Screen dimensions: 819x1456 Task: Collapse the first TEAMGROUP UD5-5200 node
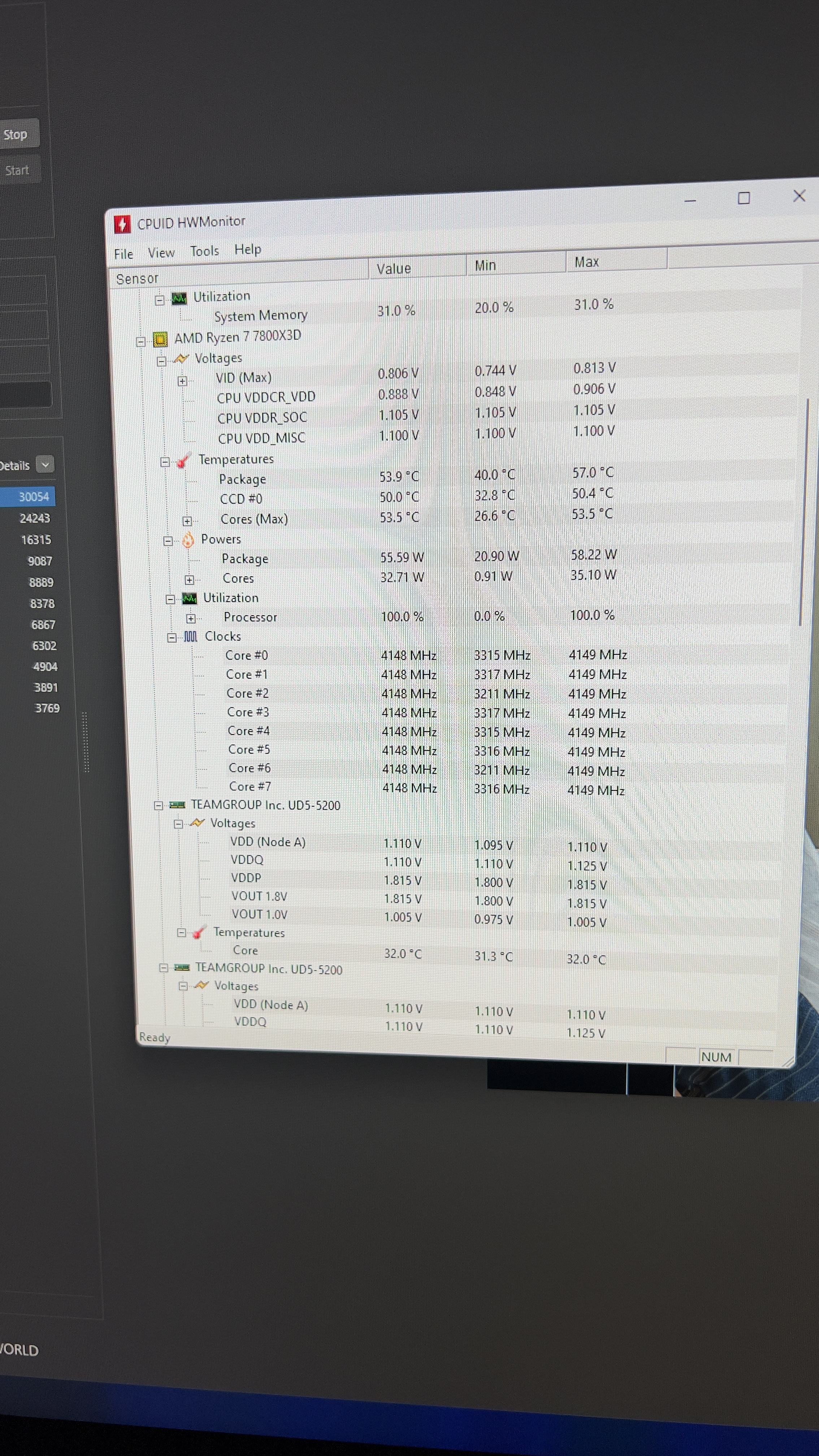[x=159, y=805]
